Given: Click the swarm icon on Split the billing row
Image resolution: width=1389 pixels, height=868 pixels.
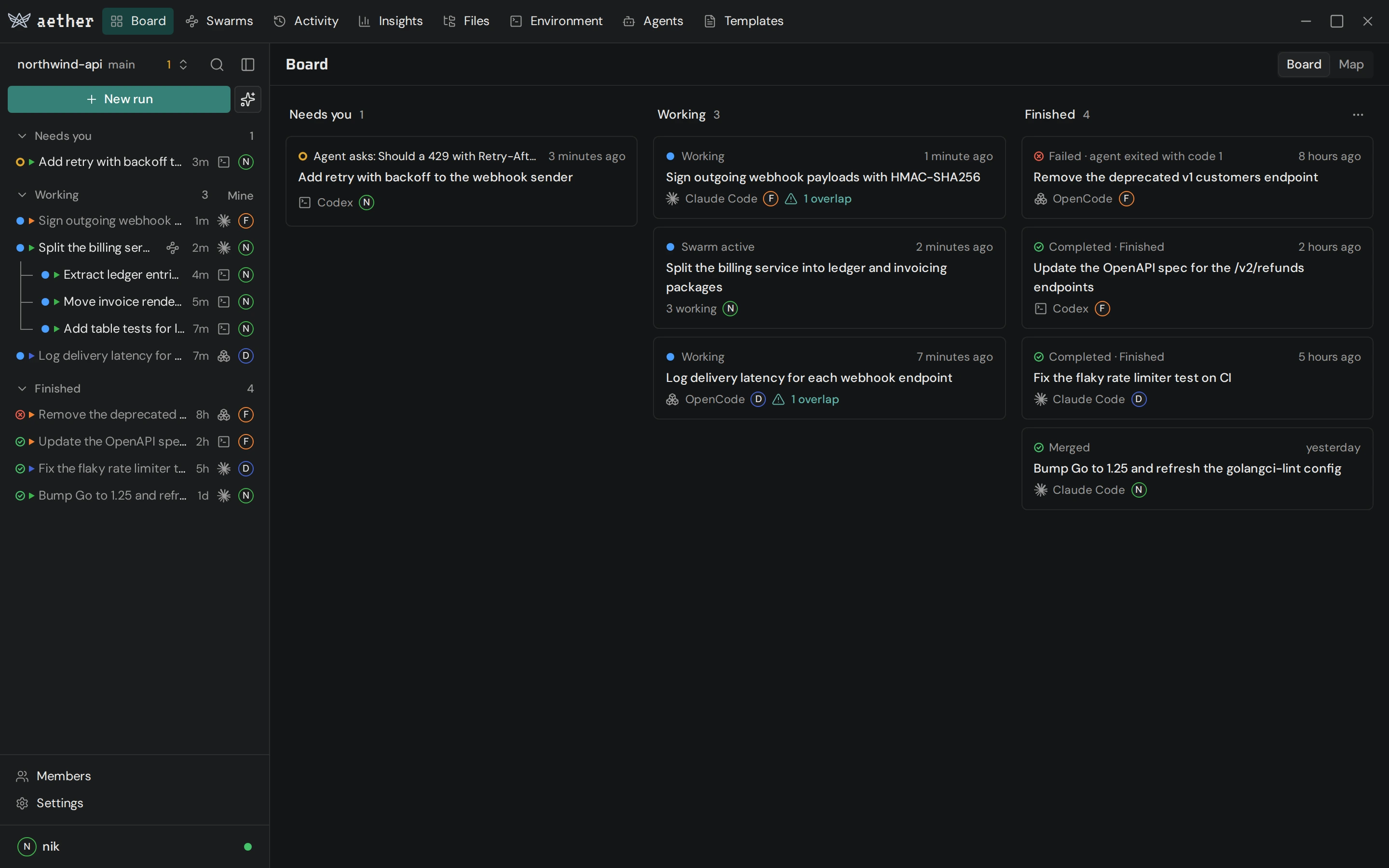Looking at the screenshot, I should (172, 248).
